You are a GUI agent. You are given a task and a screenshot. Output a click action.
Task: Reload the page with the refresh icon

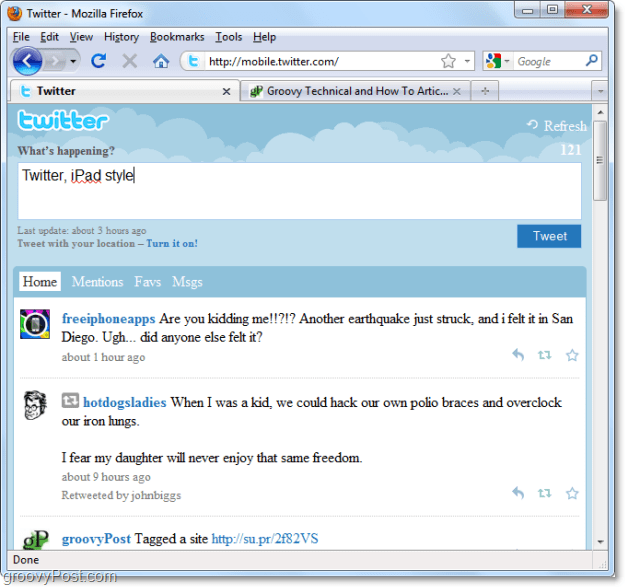pyautogui.click(x=98, y=61)
